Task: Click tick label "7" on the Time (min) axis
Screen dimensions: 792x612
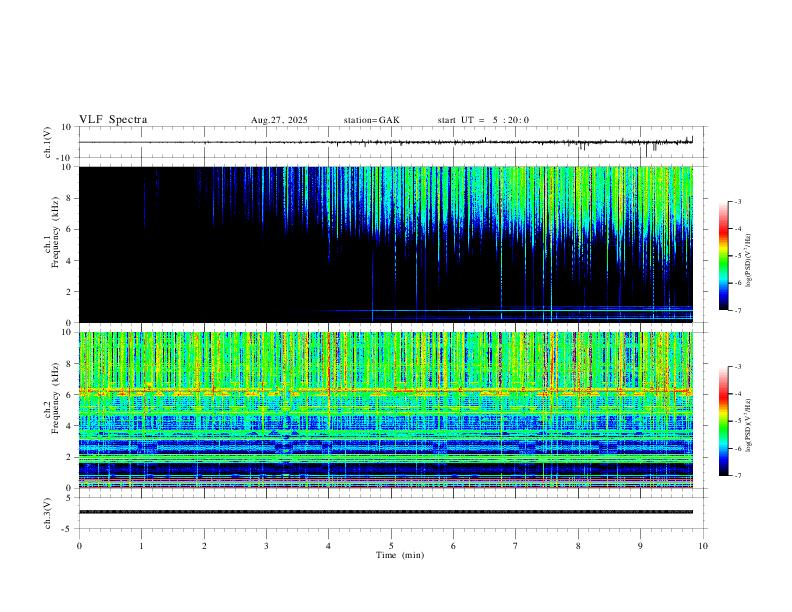Action: [516, 546]
